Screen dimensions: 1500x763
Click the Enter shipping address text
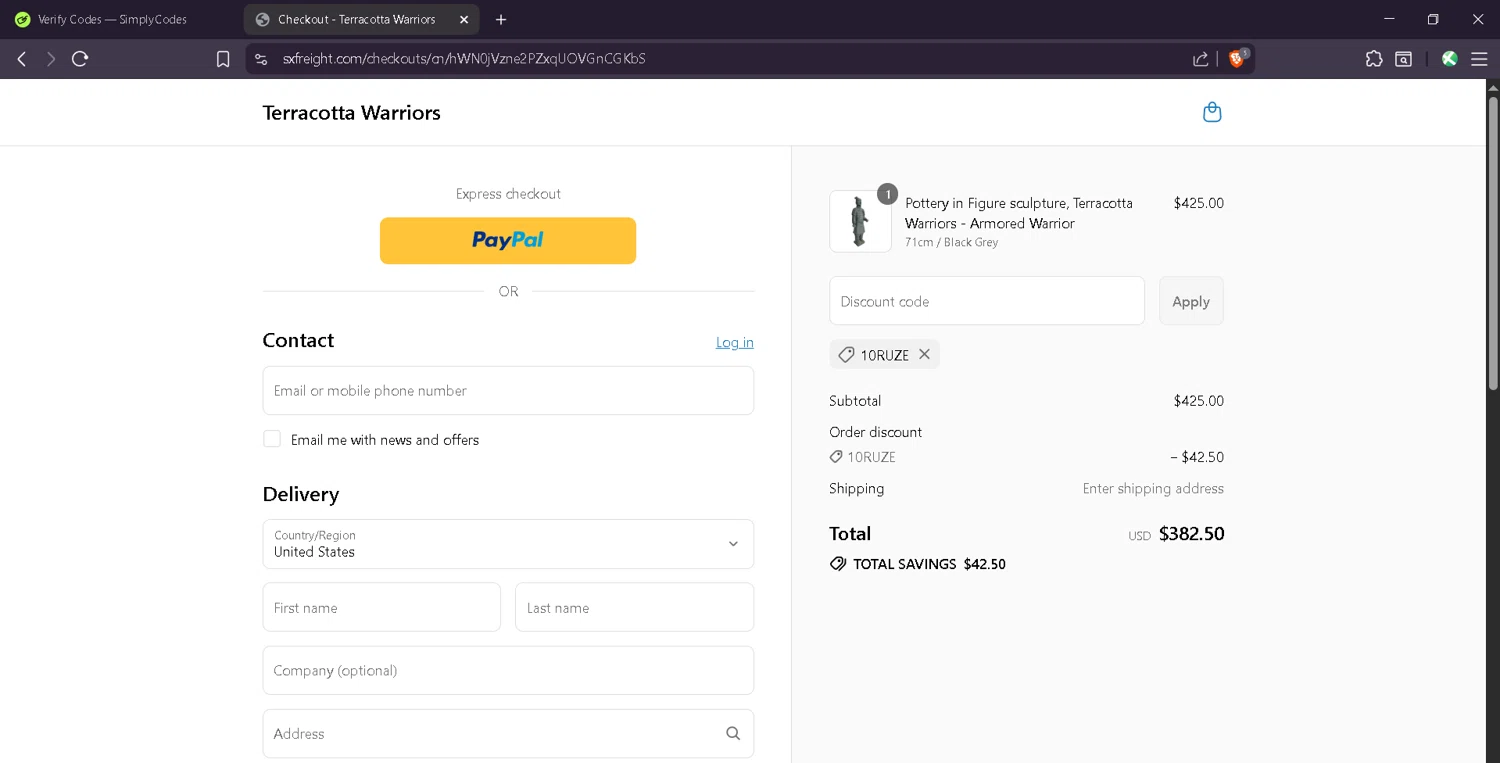tap(1153, 489)
